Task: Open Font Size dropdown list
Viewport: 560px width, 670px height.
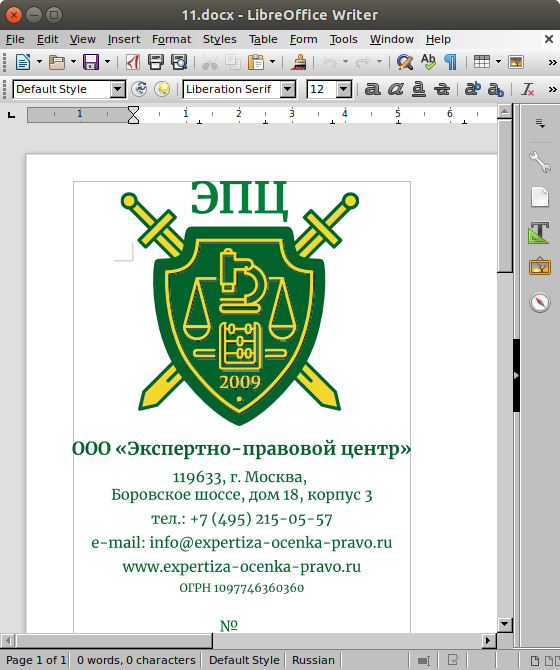Action: [343, 89]
